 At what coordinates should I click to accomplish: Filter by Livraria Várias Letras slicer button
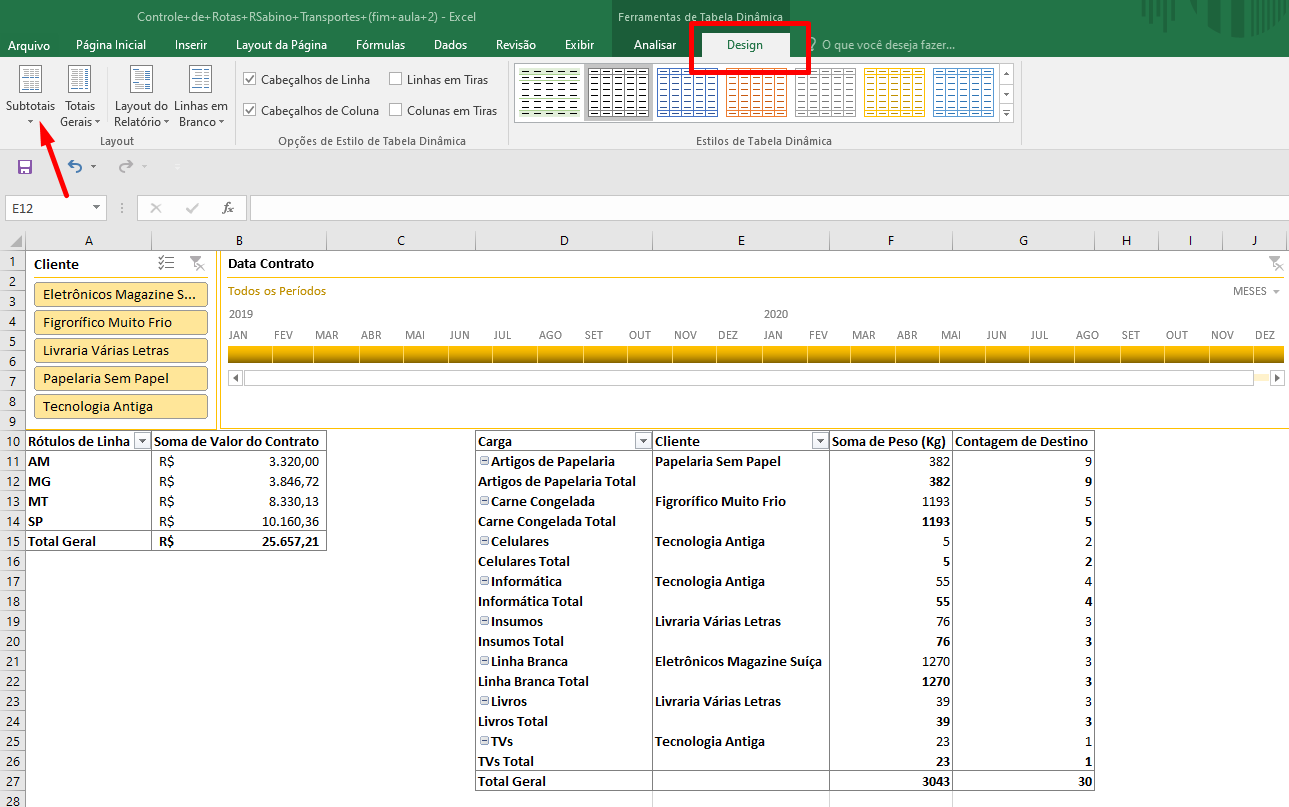pos(121,350)
